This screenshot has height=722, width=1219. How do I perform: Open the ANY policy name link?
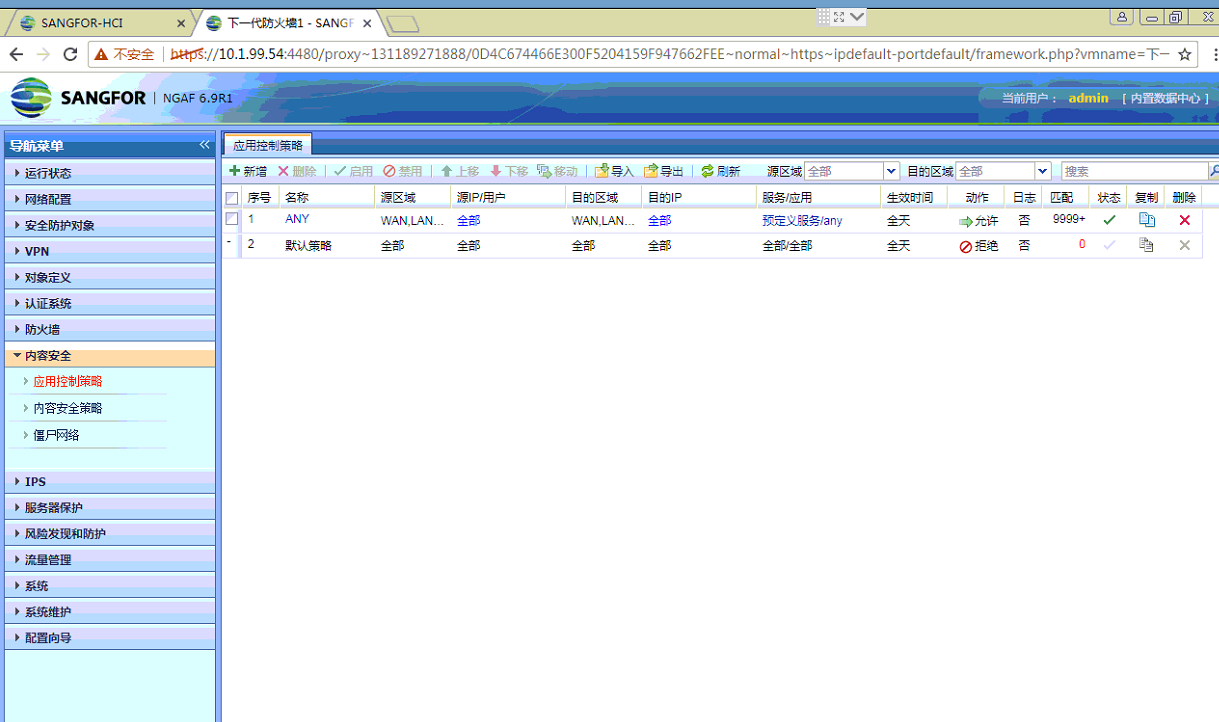(x=297, y=219)
